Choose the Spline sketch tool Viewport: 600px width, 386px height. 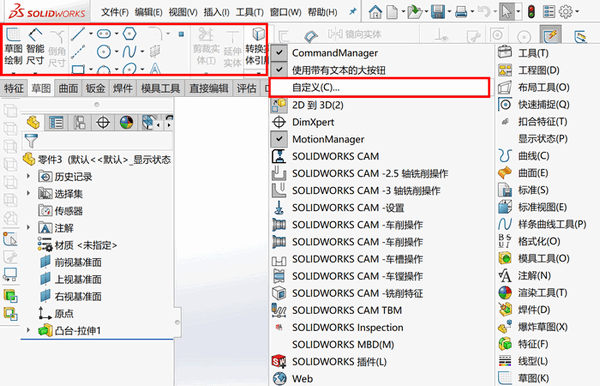[129, 51]
